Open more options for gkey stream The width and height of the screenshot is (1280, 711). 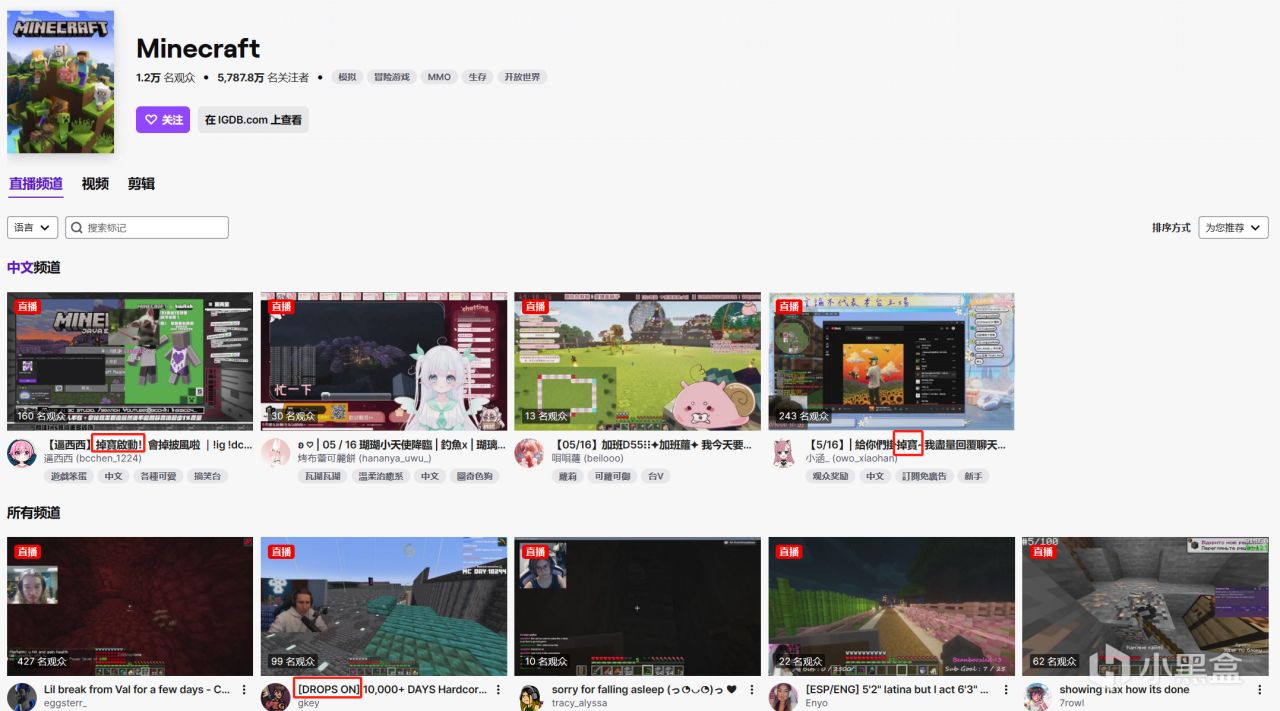click(499, 690)
